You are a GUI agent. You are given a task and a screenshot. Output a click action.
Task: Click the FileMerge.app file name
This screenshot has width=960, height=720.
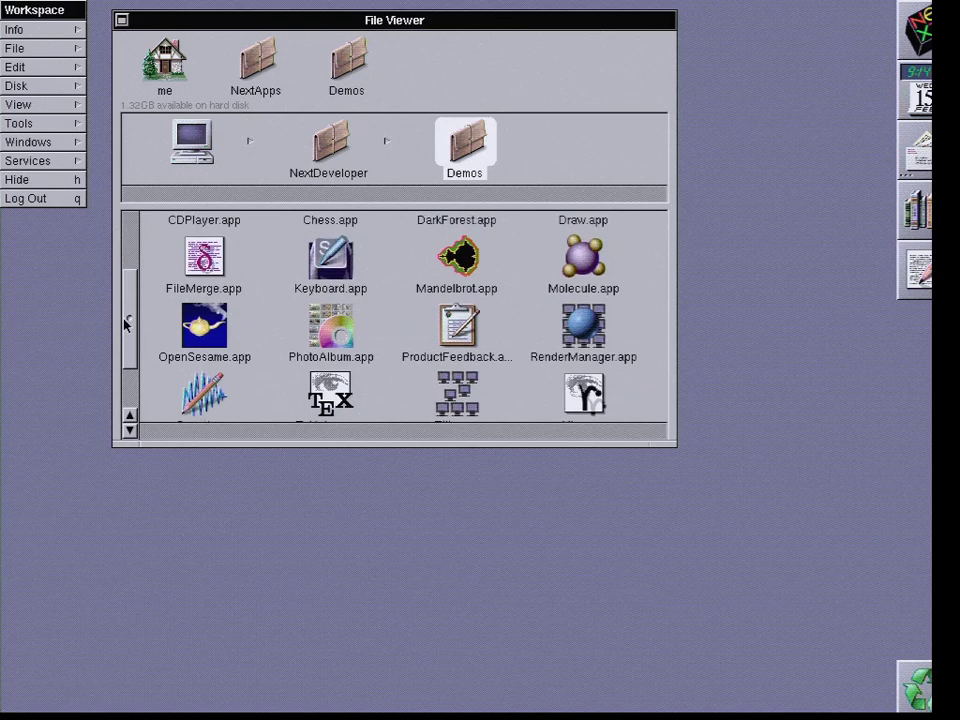204,288
